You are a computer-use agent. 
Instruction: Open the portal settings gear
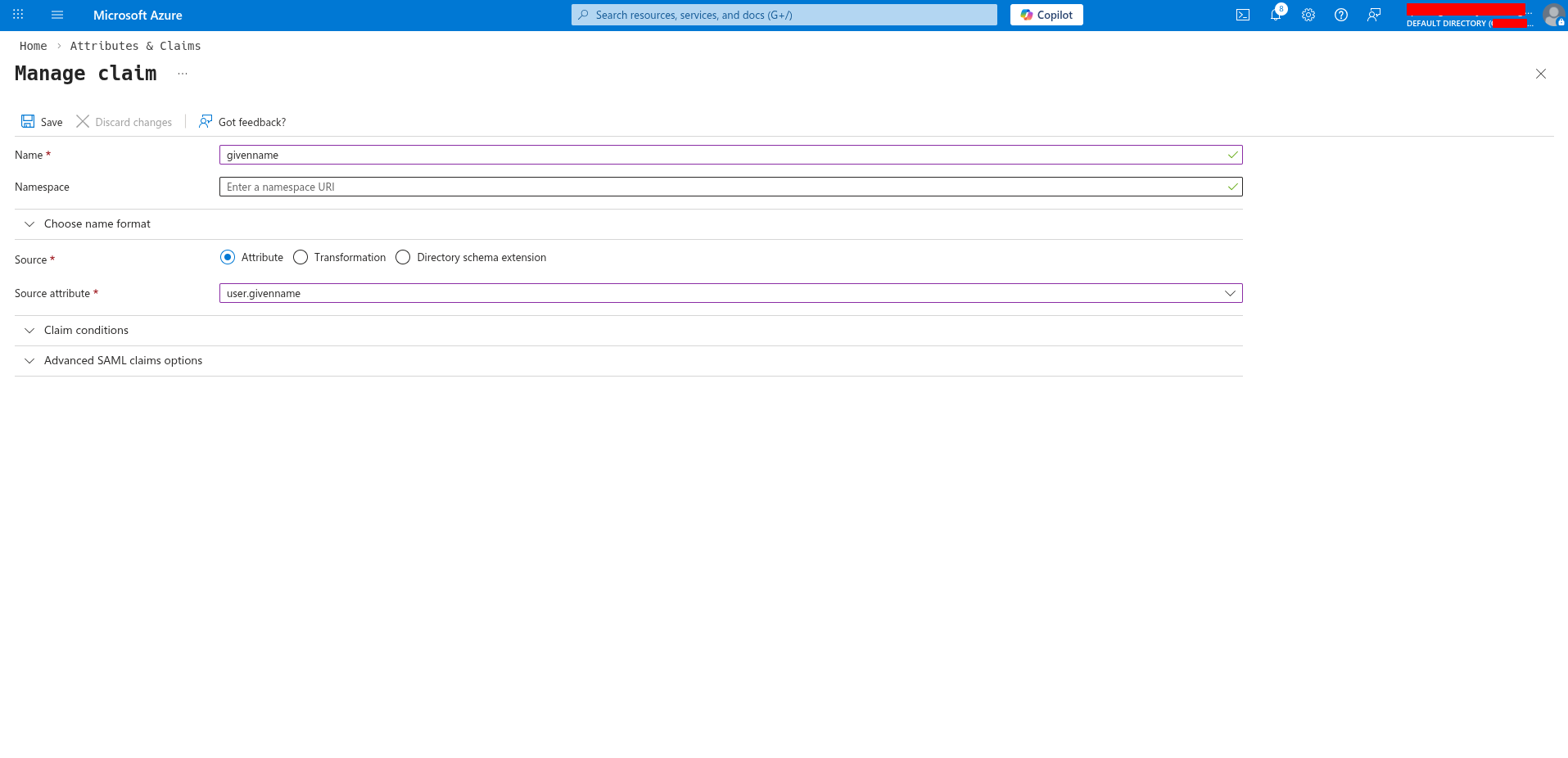(x=1308, y=14)
